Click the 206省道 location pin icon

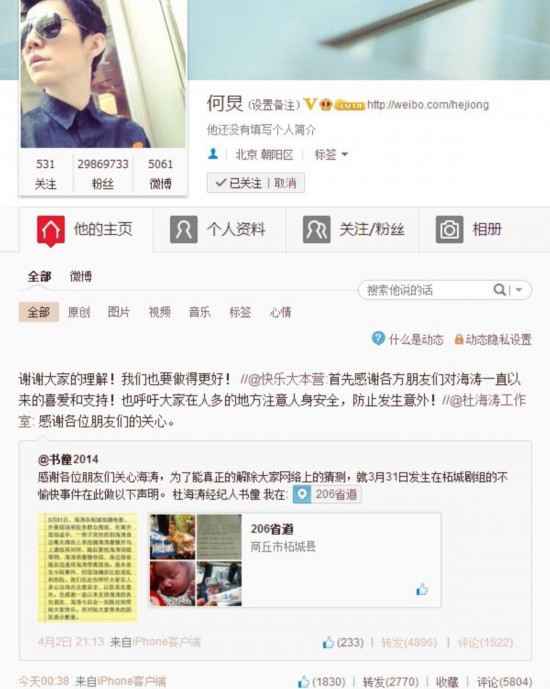302,494
